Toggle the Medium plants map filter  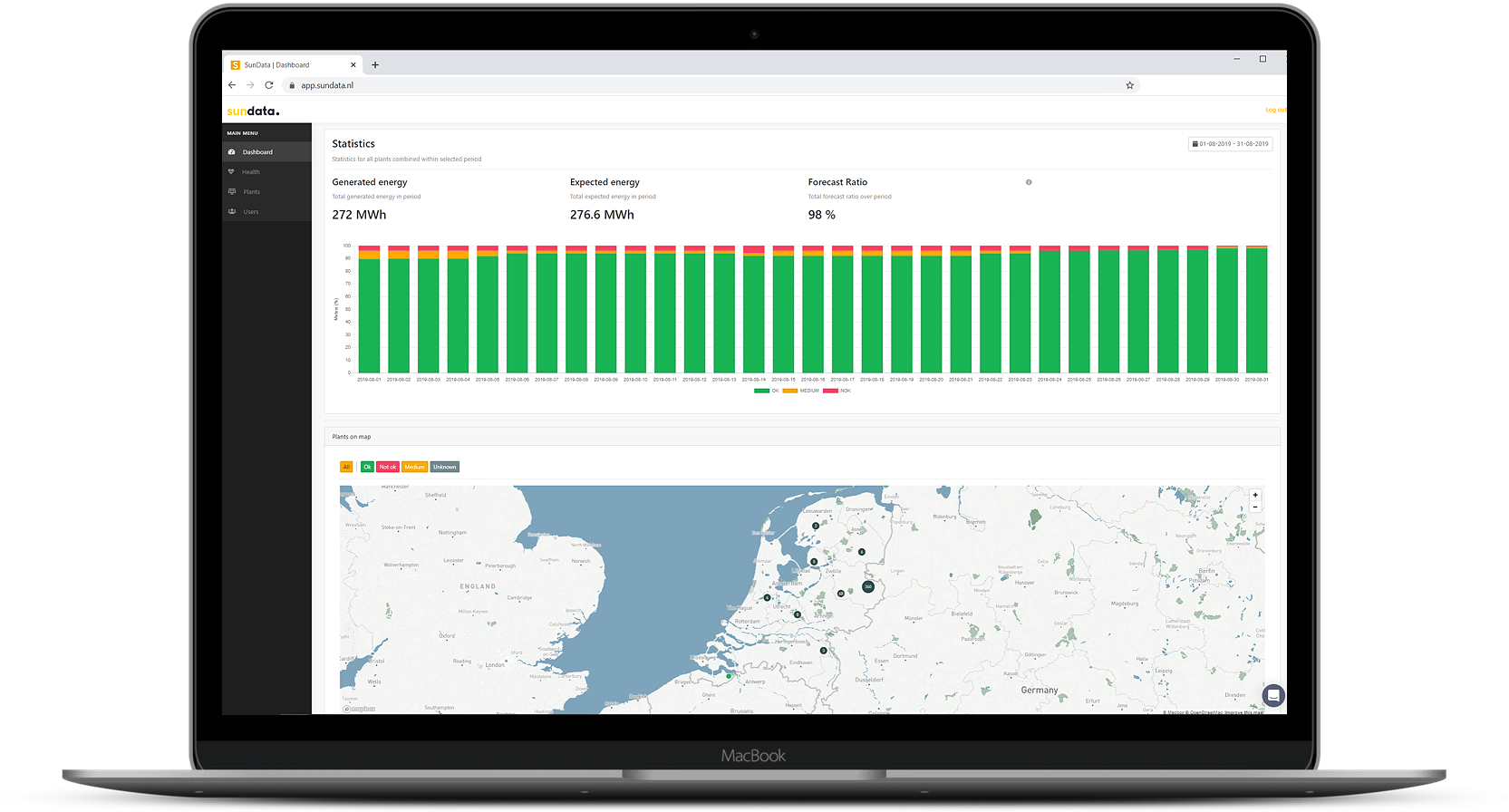pos(414,467)
